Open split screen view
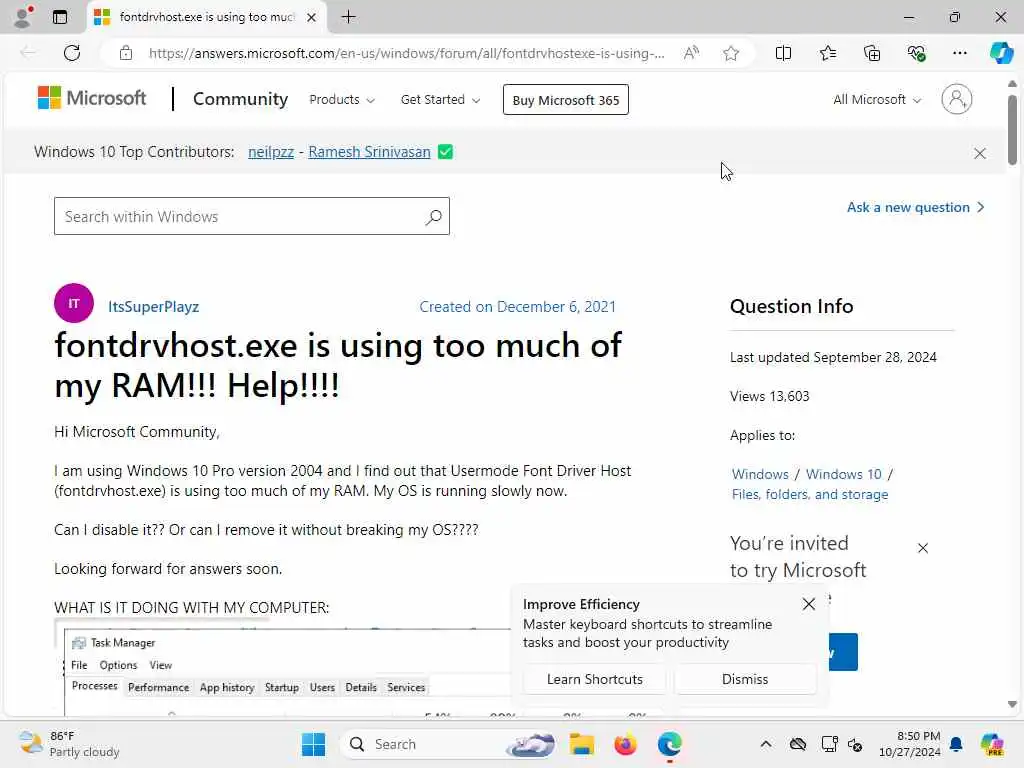The width and height of the screenshot is (1024, 768). [x=783, y=54]
